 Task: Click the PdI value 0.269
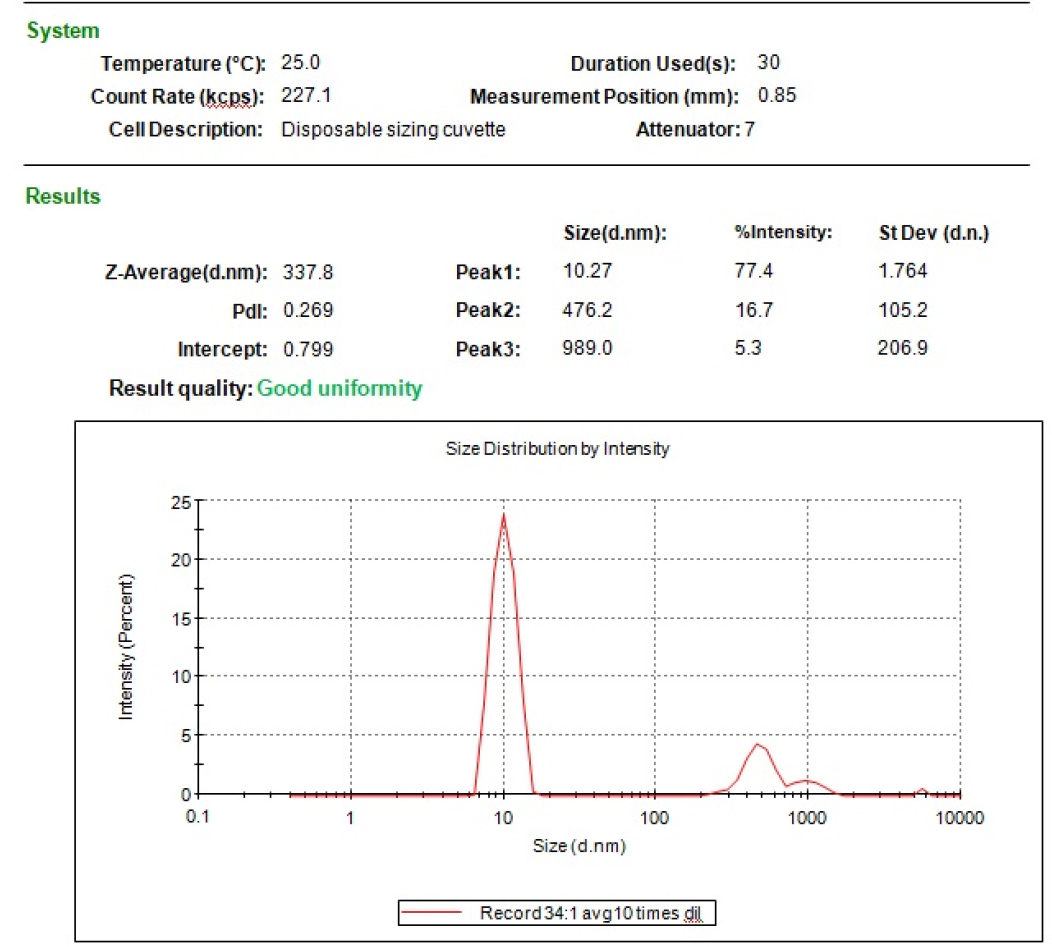click(308, 311)
